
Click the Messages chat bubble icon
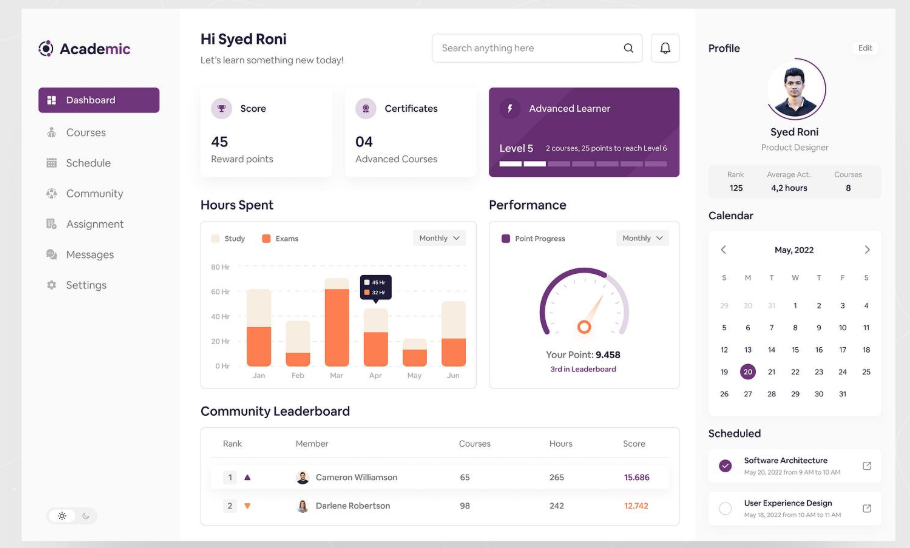tap(52, 254)
